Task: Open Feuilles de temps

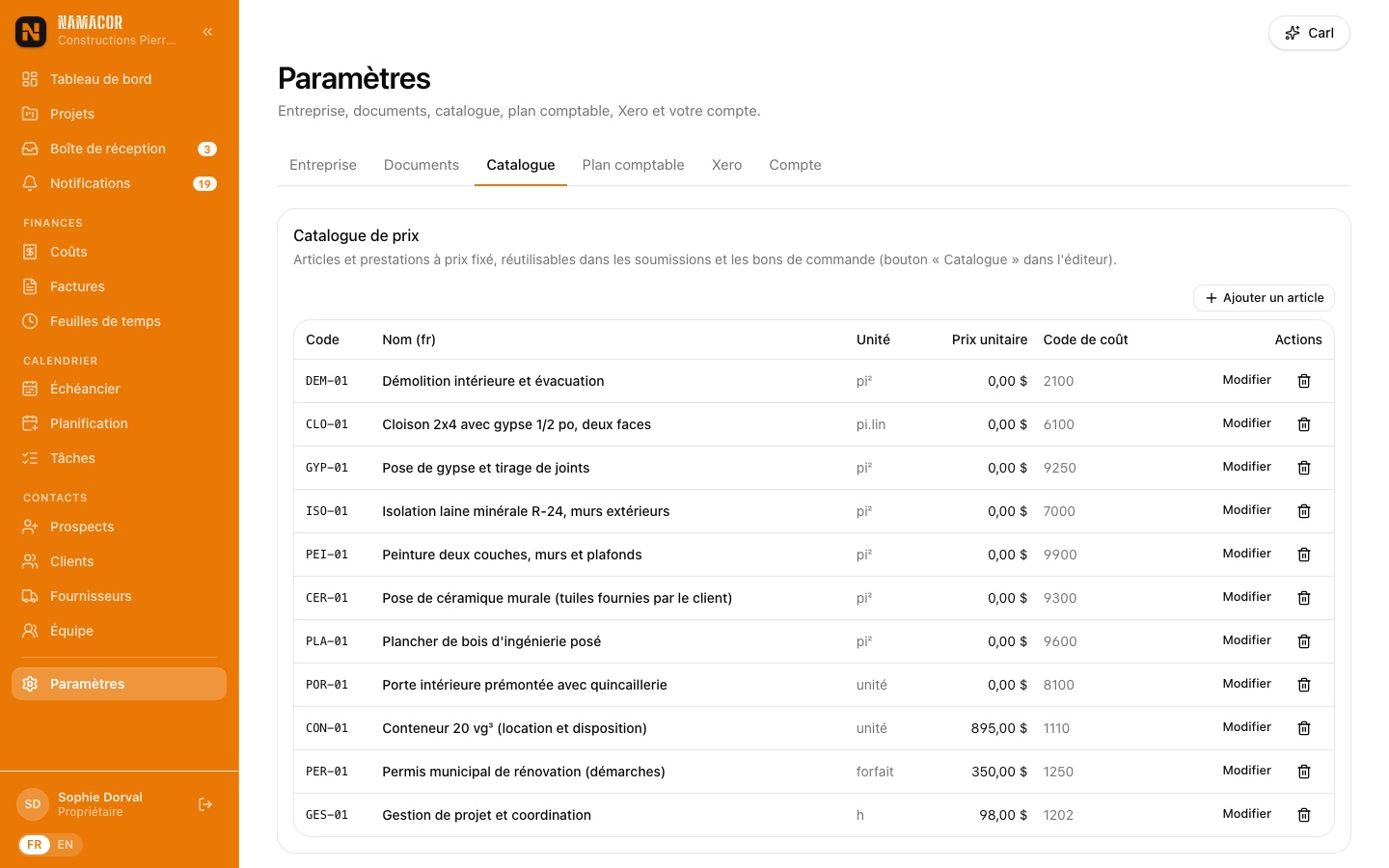Action: 119,321
